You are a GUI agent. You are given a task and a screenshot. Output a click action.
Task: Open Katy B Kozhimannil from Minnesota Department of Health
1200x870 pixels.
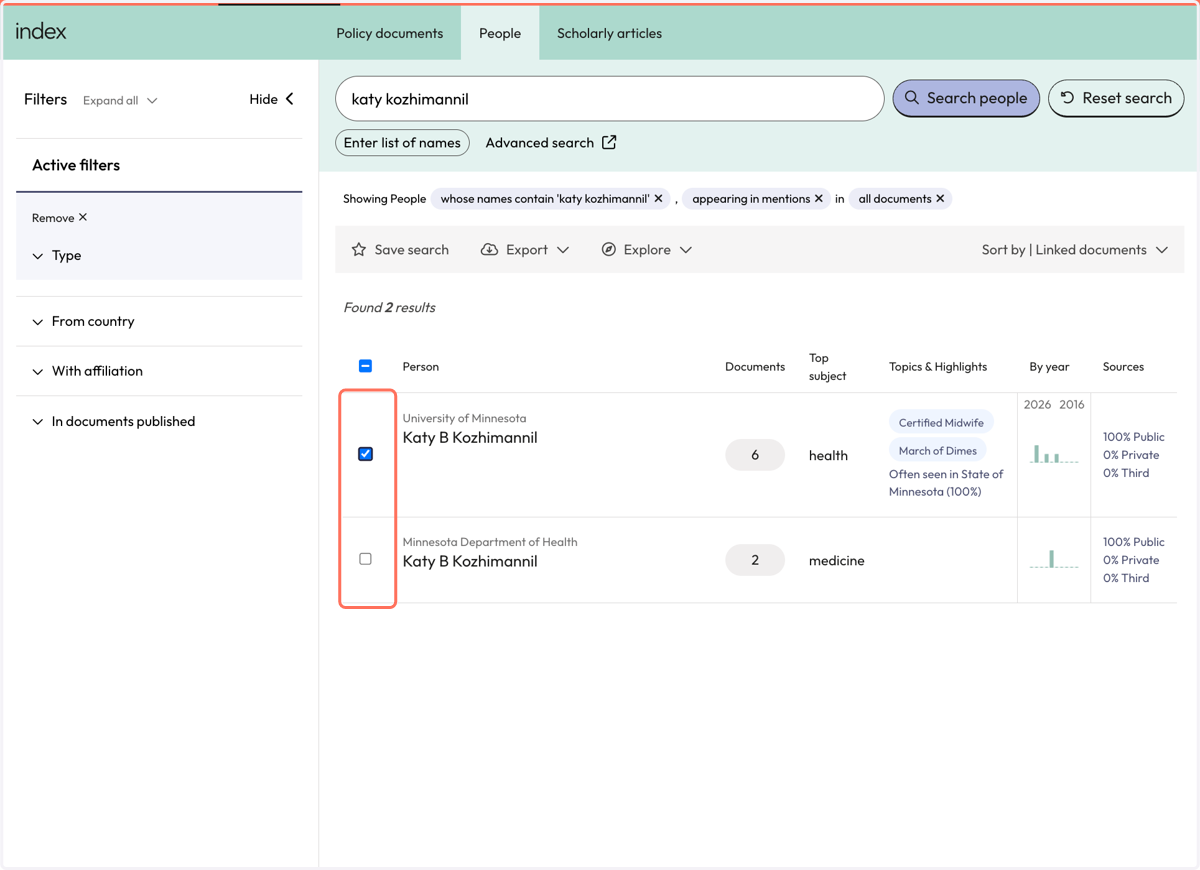click(470, 562)
